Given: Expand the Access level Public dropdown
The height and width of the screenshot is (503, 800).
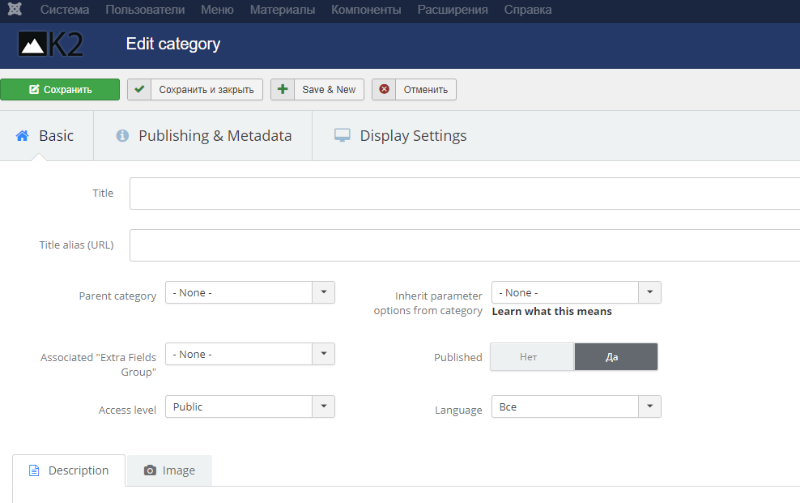Looking at the screenshot, I should point(250,407).
